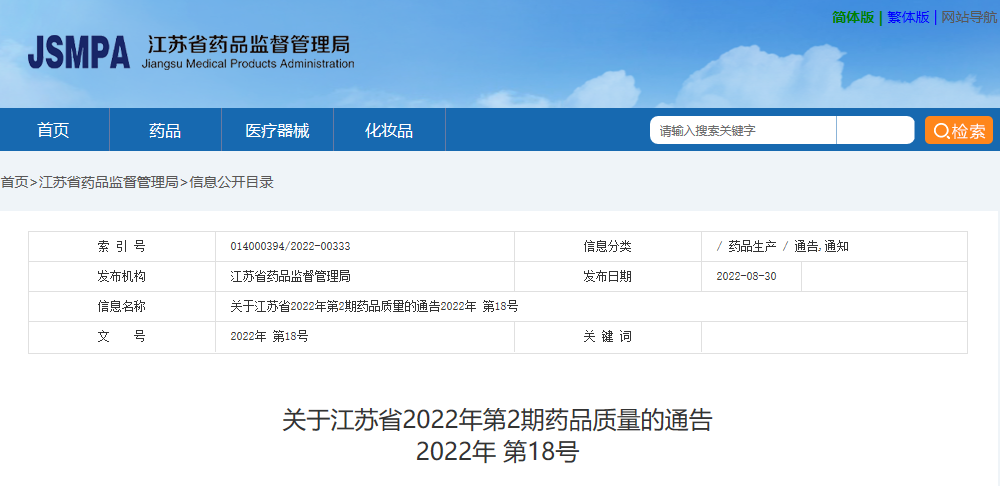Screen dimensions: 1000x486
Task: Click the 信息名称 value about 第2期药品质量的通告
Action: [374, 307]
